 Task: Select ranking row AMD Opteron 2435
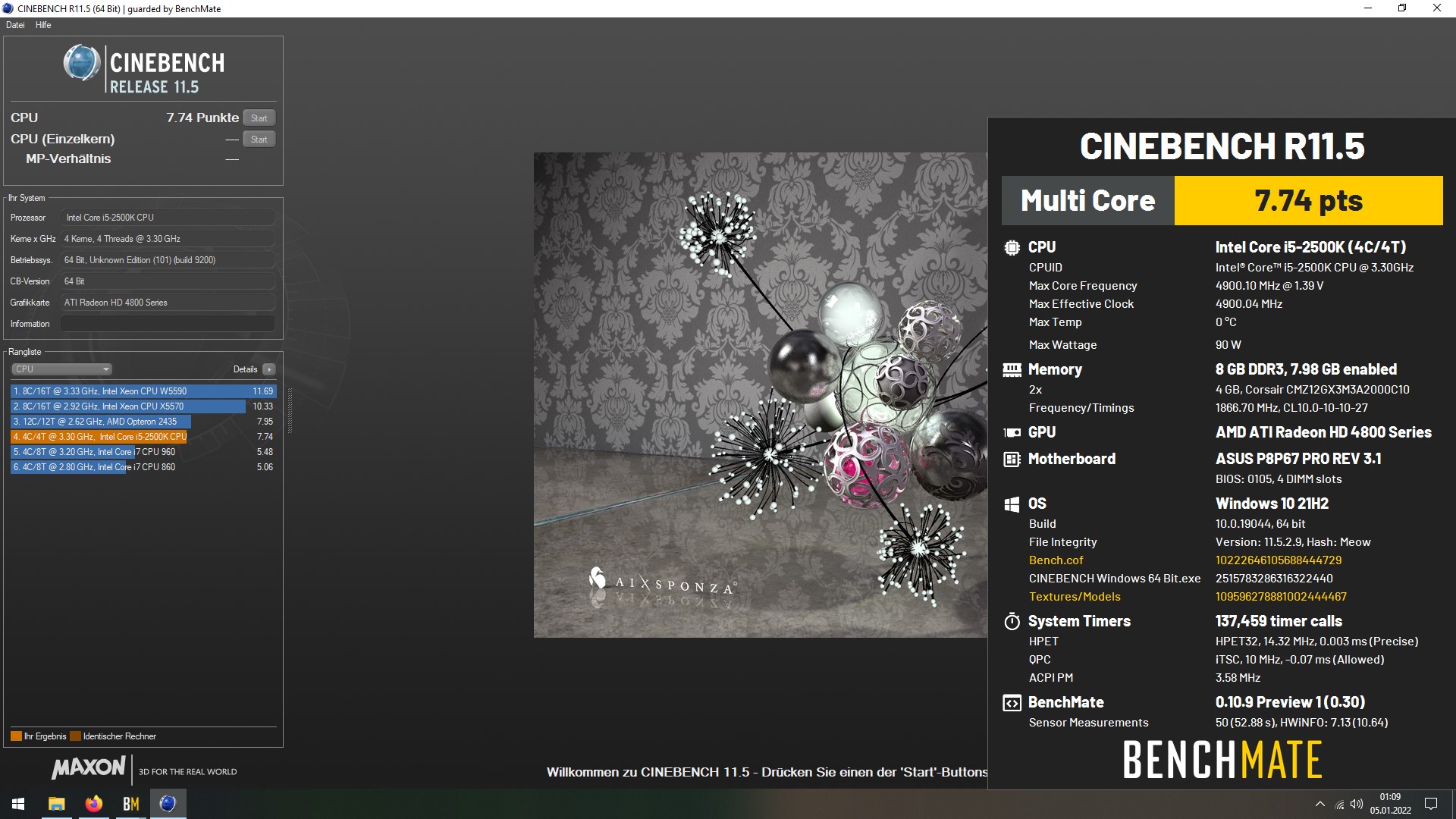pyautogui.click(x=143, y=422)
